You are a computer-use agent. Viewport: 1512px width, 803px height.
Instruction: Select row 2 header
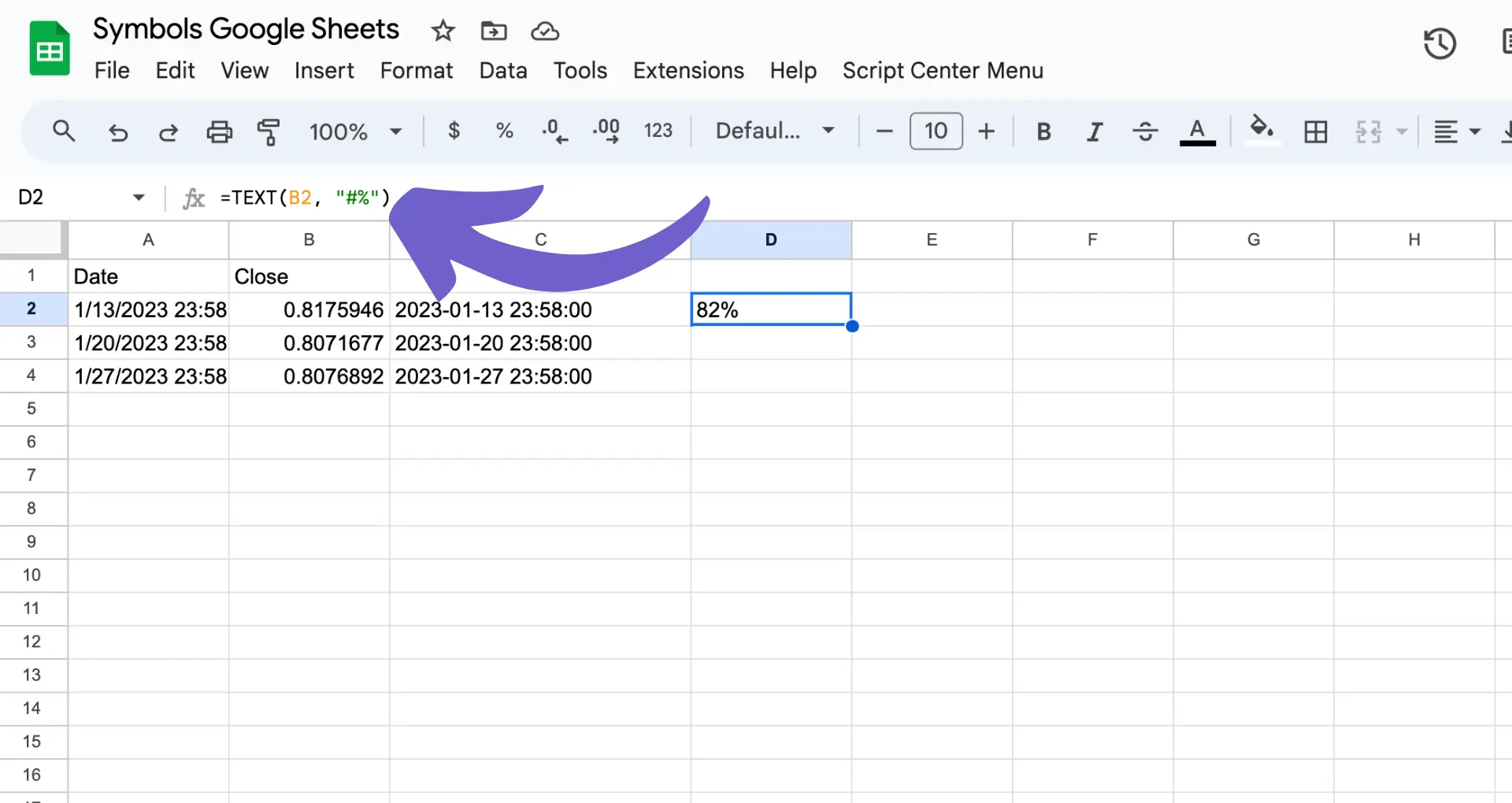[31, 309]
